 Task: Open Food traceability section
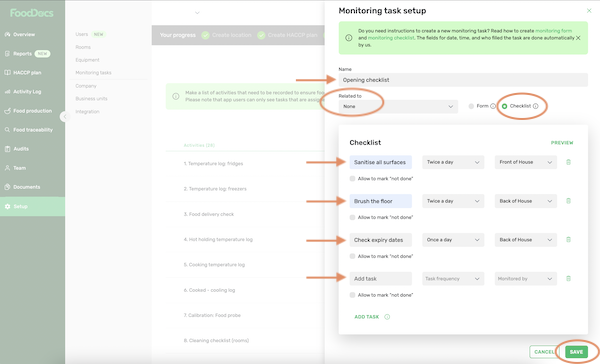tap(33, 130)
